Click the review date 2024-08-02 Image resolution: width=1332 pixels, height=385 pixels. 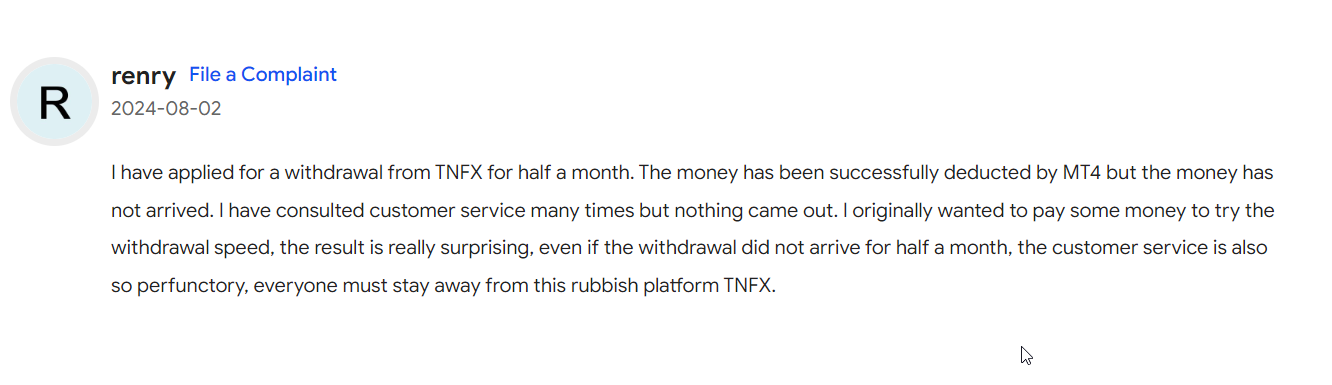pyautogui.click(x=166, y=108)
